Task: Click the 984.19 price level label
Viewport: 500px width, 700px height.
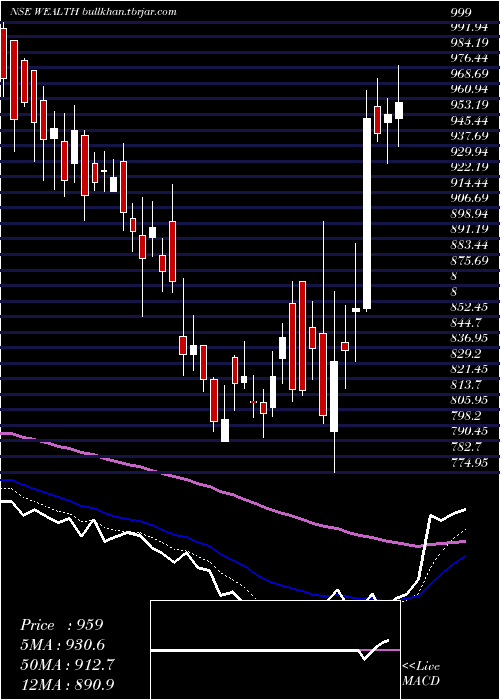Action: (468, 42)
